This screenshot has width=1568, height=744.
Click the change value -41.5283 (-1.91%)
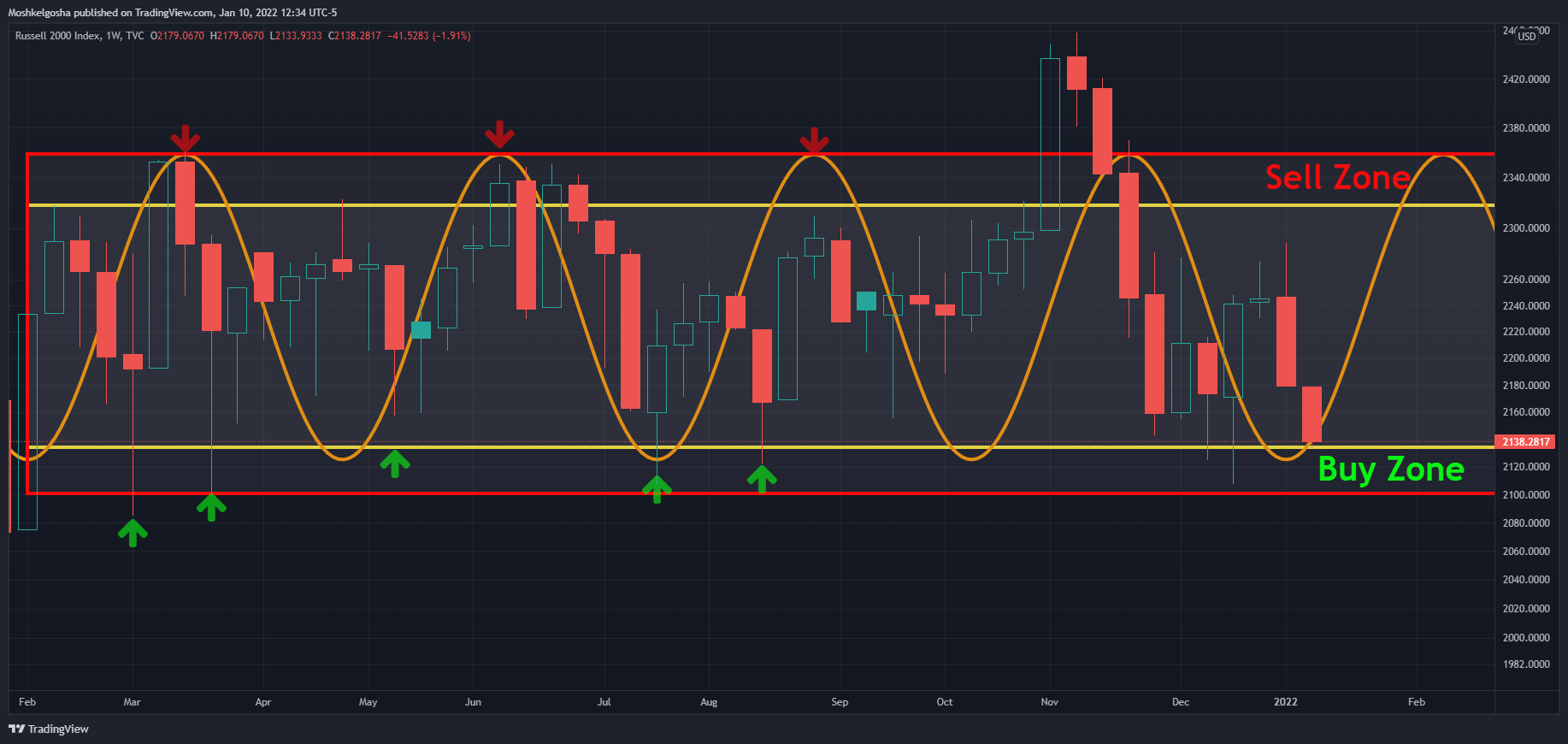click(x=429, y=36)
